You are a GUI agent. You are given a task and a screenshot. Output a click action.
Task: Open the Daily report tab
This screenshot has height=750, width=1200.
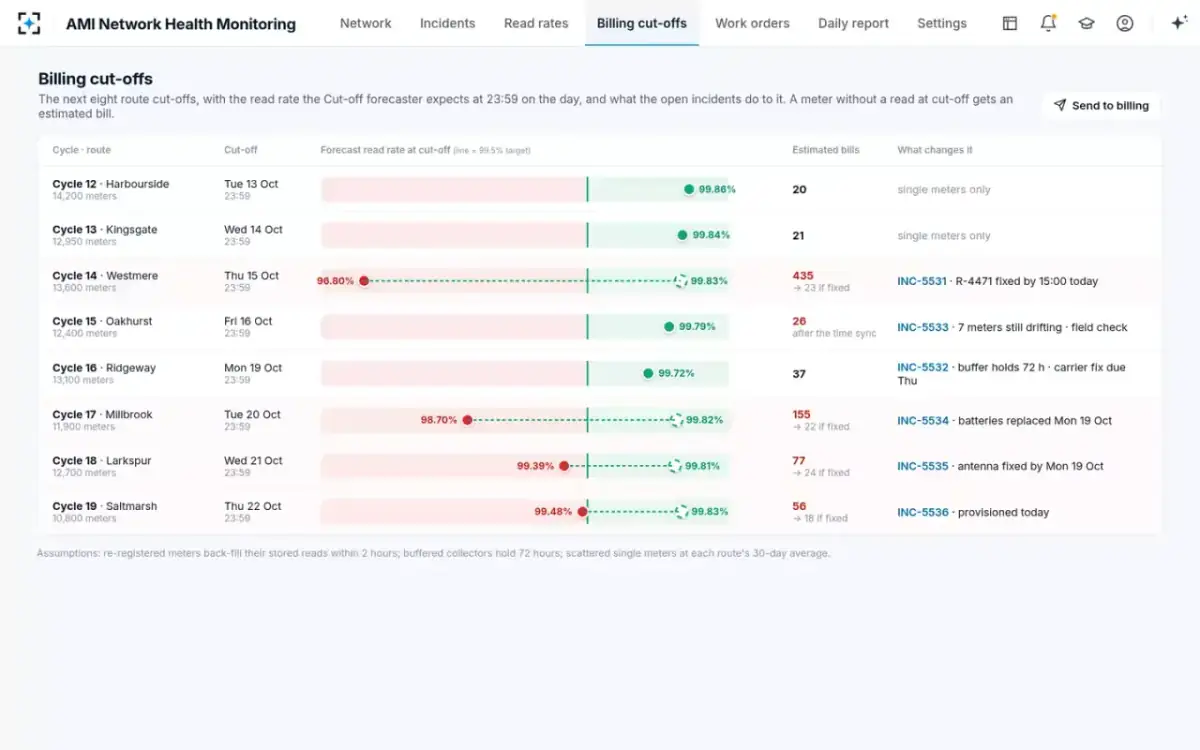pos(853,23)
